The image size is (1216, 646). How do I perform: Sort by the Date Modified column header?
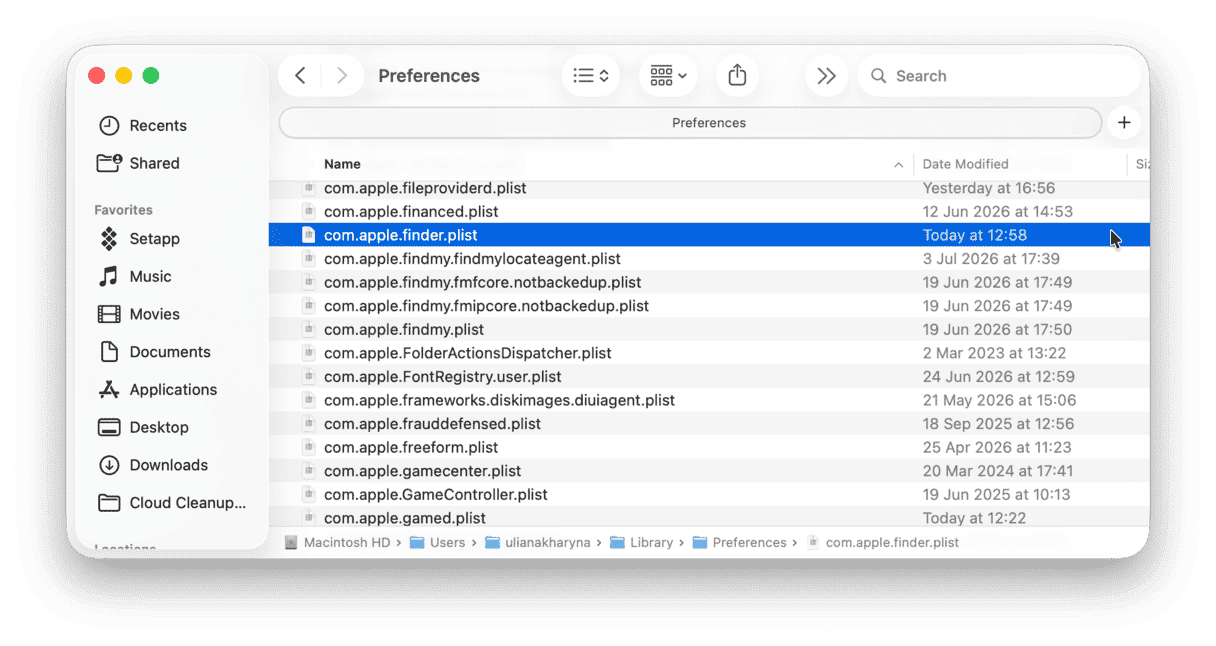coord(965,164)
